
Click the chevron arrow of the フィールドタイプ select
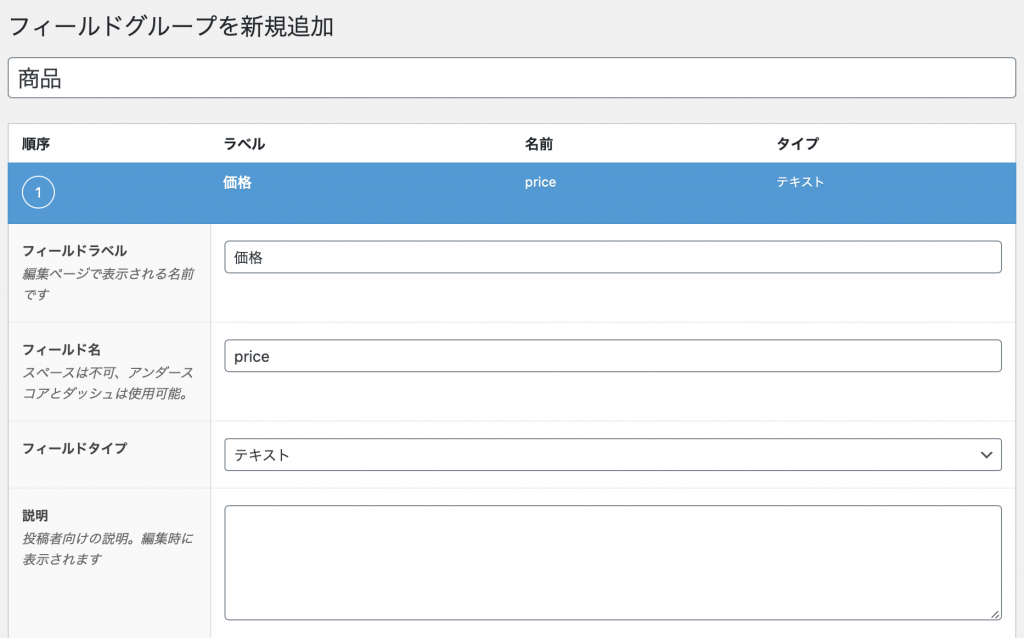[985, 455]
